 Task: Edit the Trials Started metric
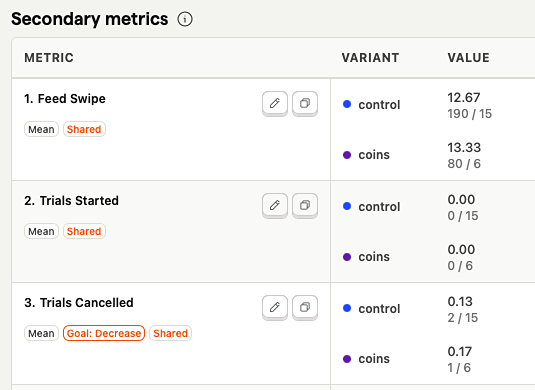pyautogui.click(x=275, y=205)
